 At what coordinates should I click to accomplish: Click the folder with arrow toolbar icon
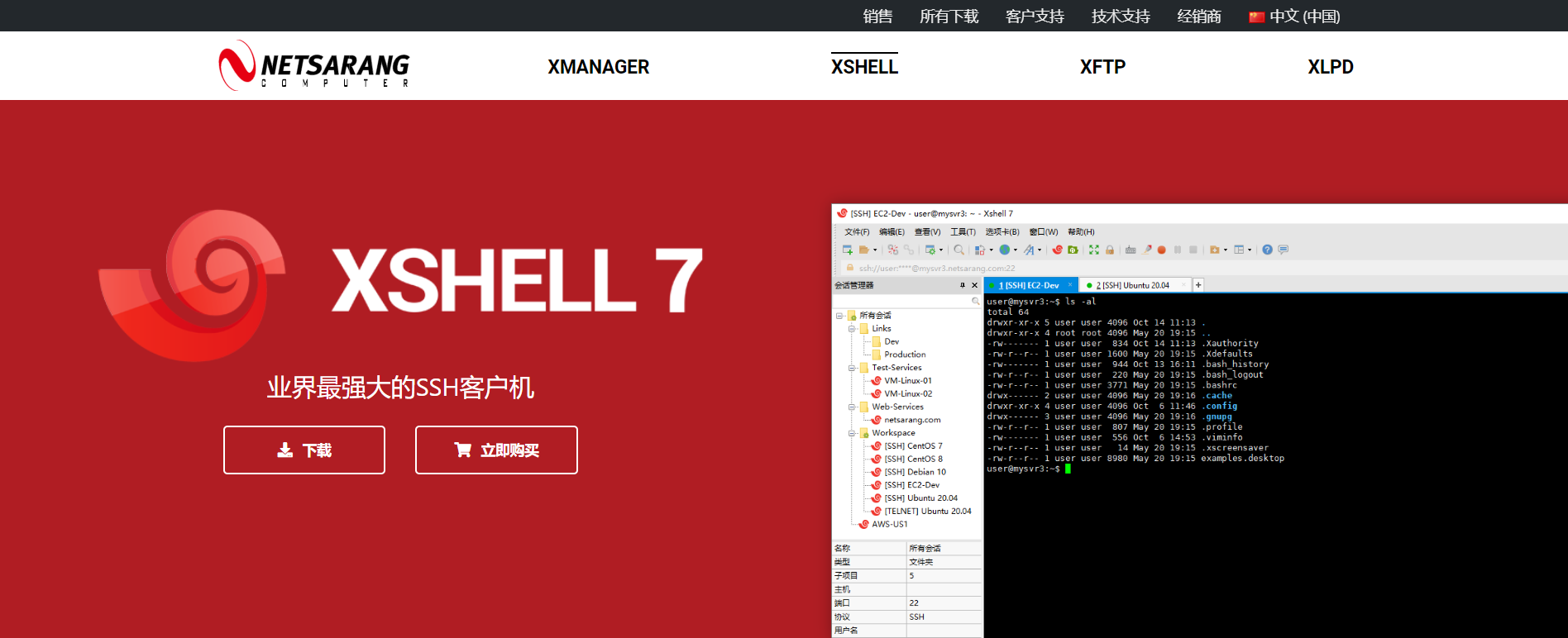[x=1215, y=250]
